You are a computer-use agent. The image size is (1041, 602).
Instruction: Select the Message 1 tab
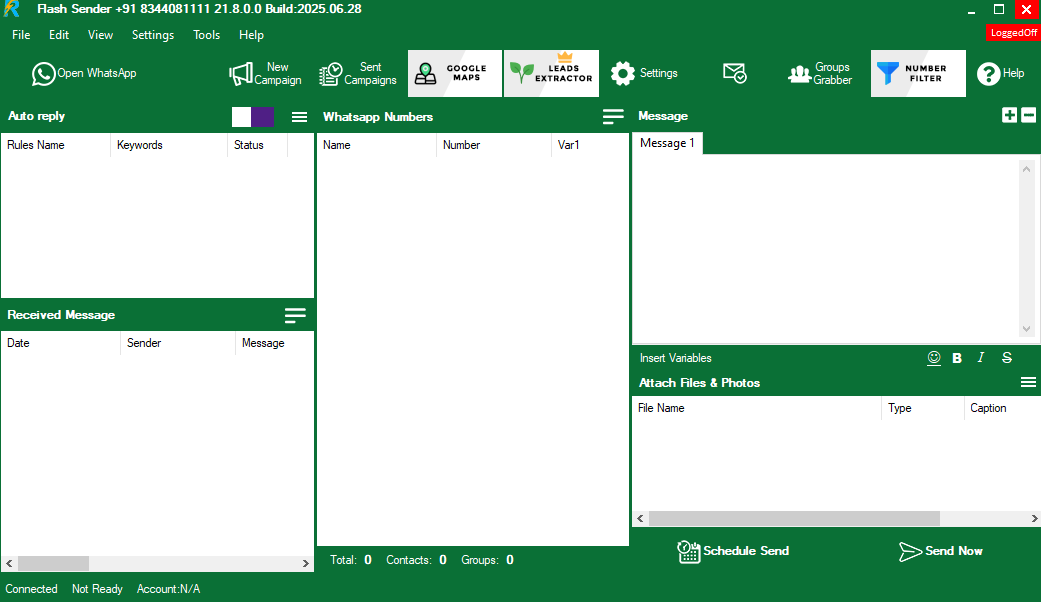click(x=667, y=143)
